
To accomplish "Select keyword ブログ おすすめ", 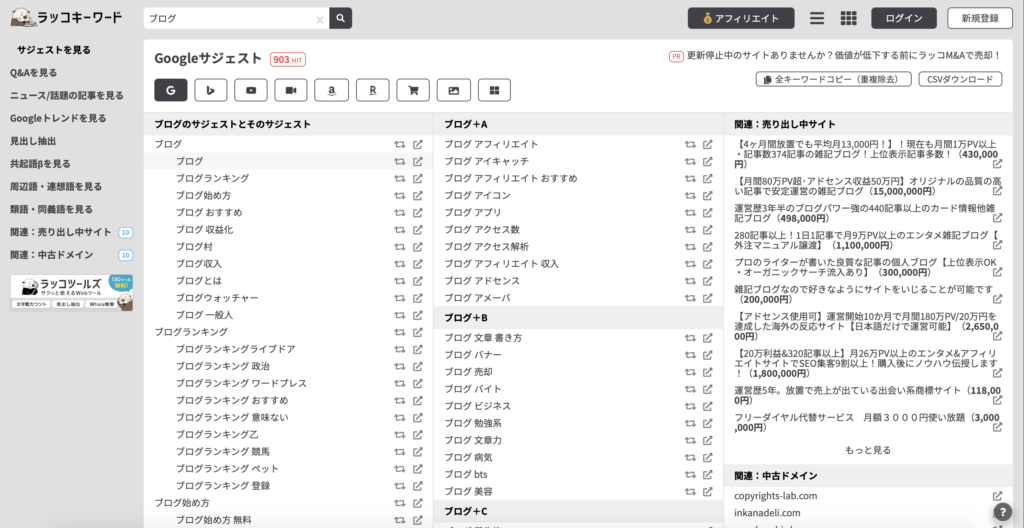I will [x=209, y=212].
